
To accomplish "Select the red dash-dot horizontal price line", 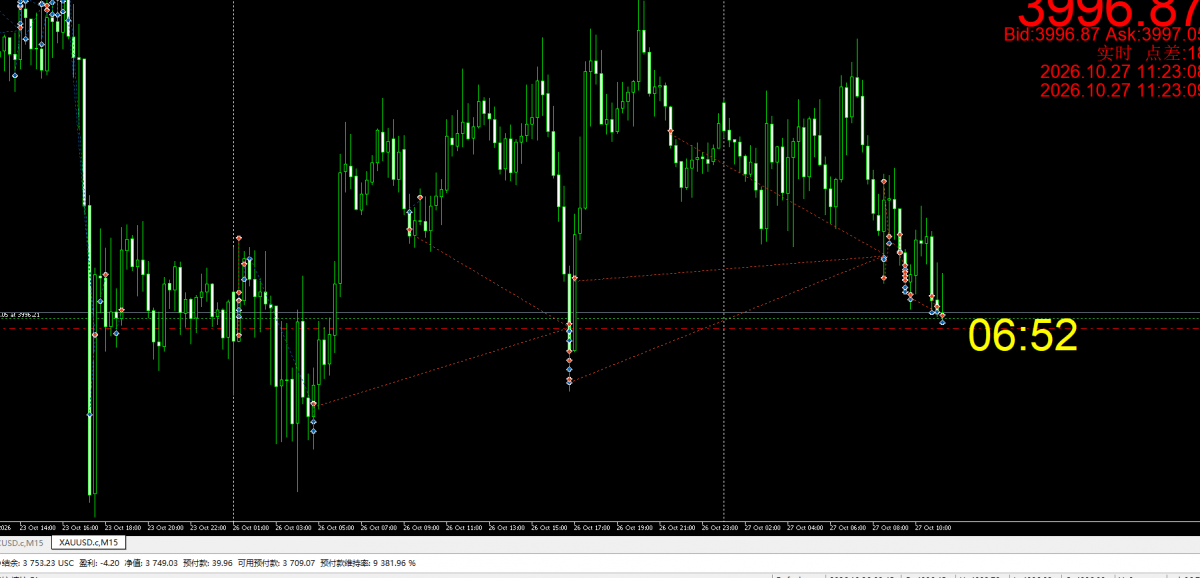I will 600,328.
